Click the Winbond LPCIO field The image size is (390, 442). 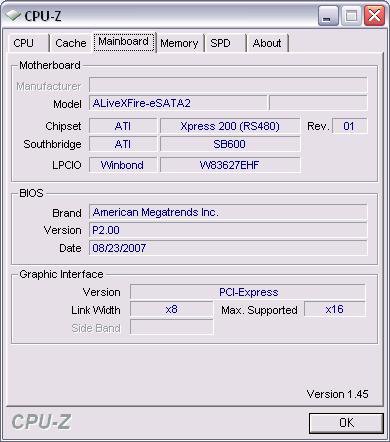point(123,165)
